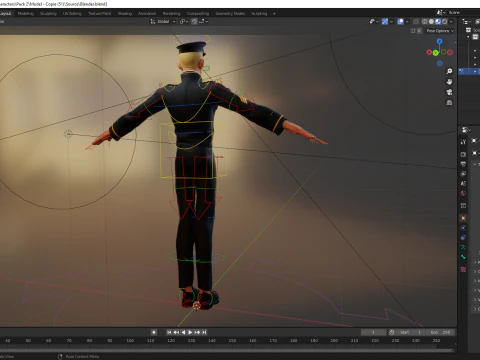Switch to the Shading workspace tab

pos(125,13)
